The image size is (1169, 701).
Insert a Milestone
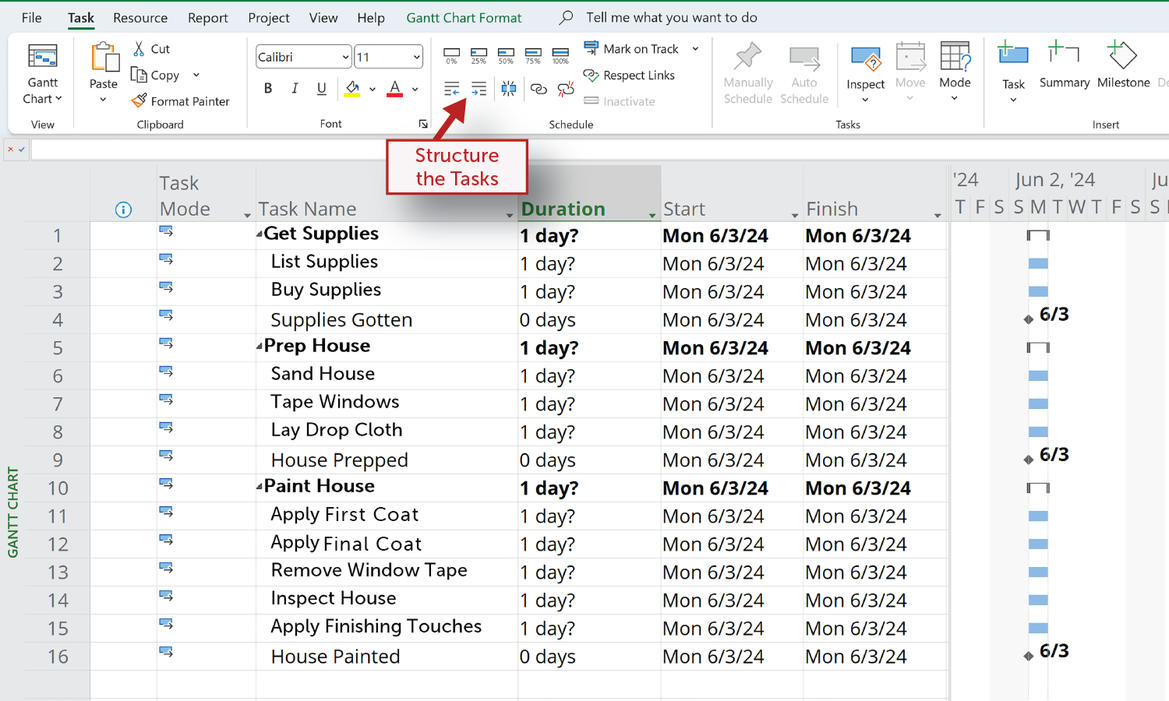(x=1124, y=66)
